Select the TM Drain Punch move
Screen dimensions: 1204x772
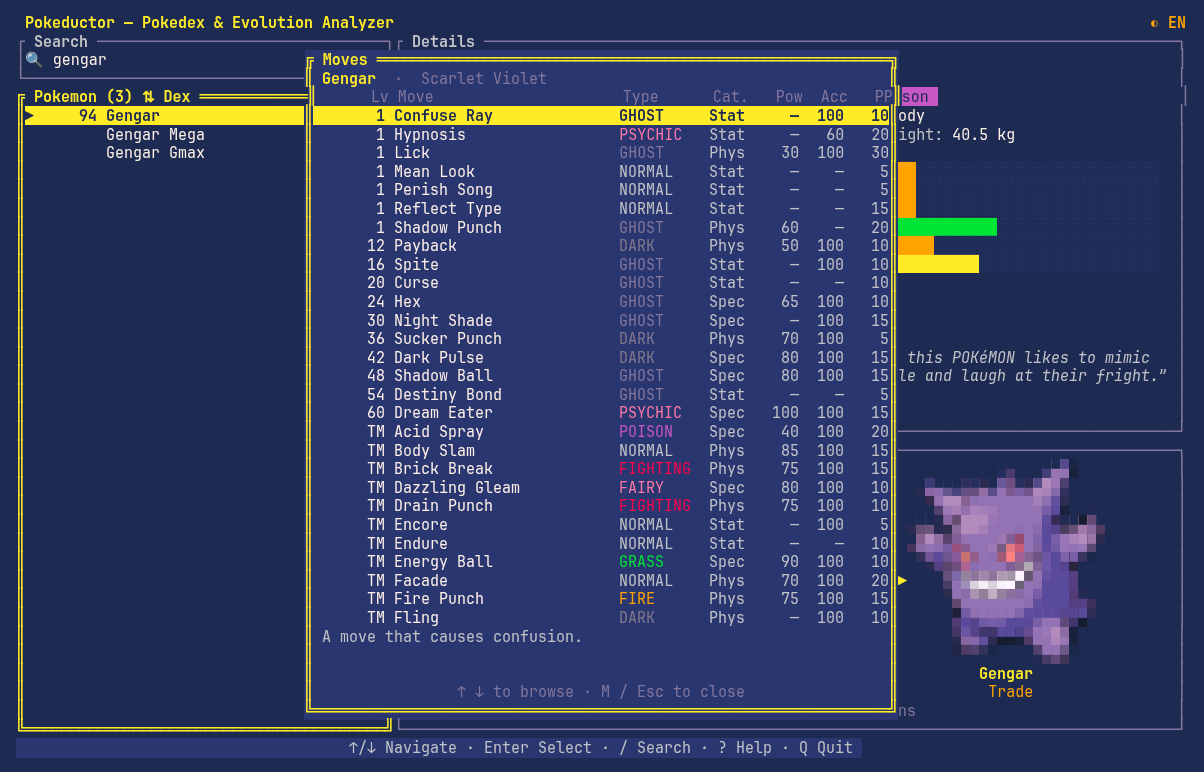602,506
